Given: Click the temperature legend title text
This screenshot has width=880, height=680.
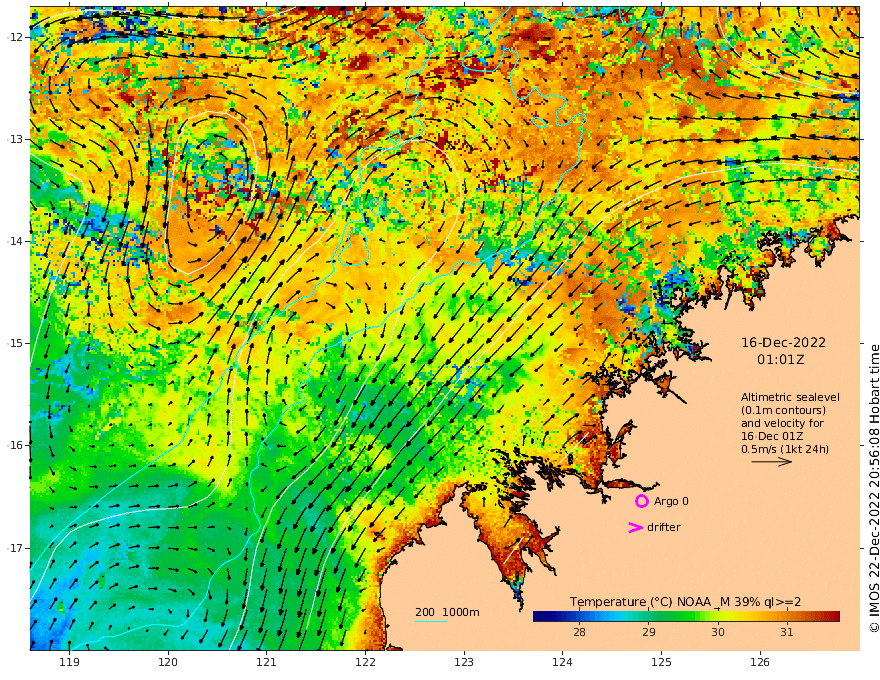Looking at the screenshot, I should coord(685,602).
